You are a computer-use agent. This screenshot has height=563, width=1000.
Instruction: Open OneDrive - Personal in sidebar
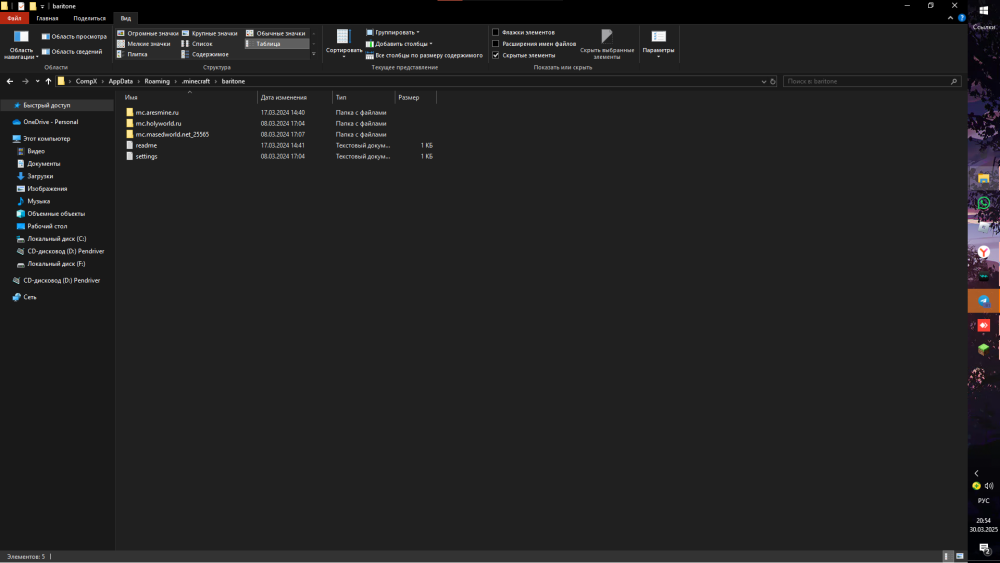tap(50, 122)
